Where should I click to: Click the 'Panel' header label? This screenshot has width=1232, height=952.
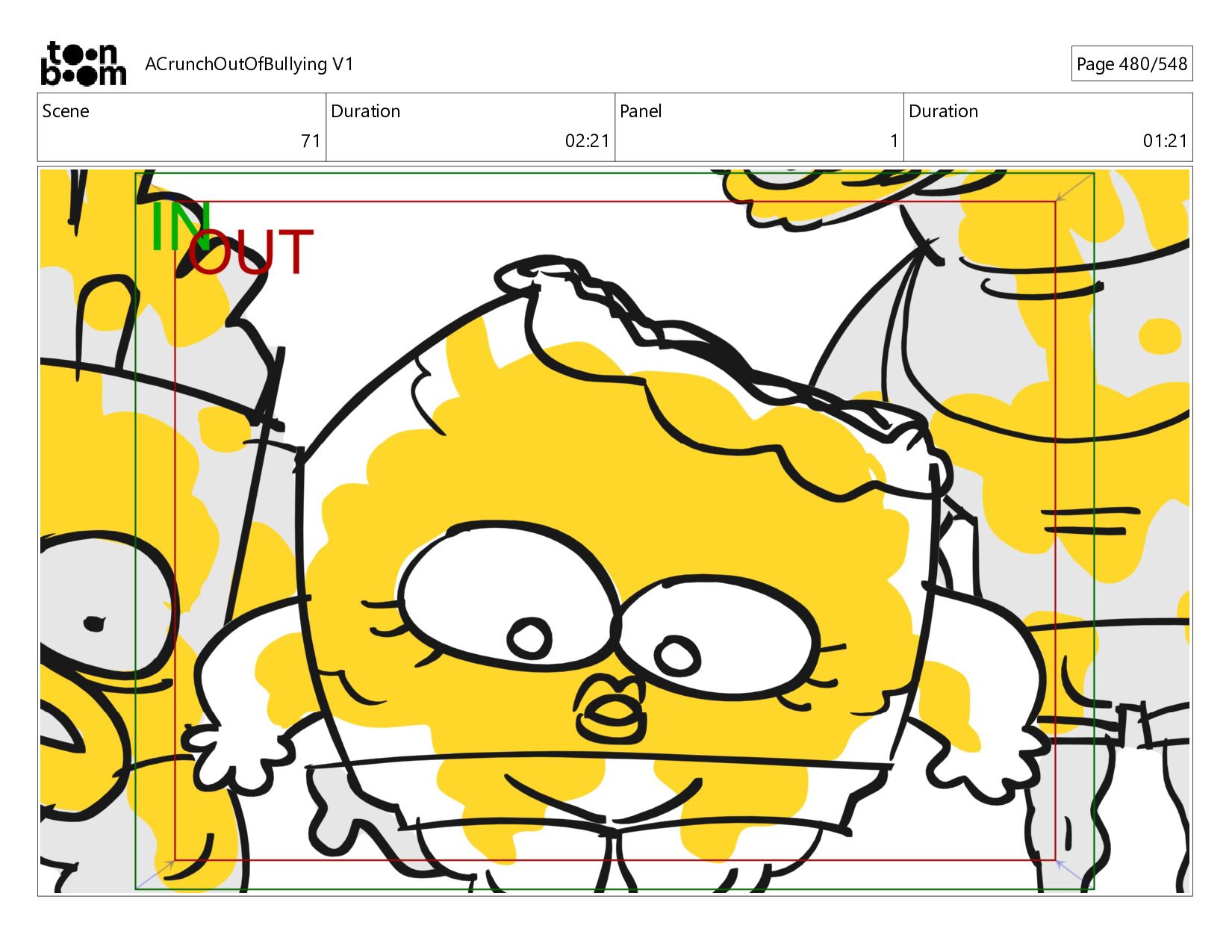(x=641, y=111)
